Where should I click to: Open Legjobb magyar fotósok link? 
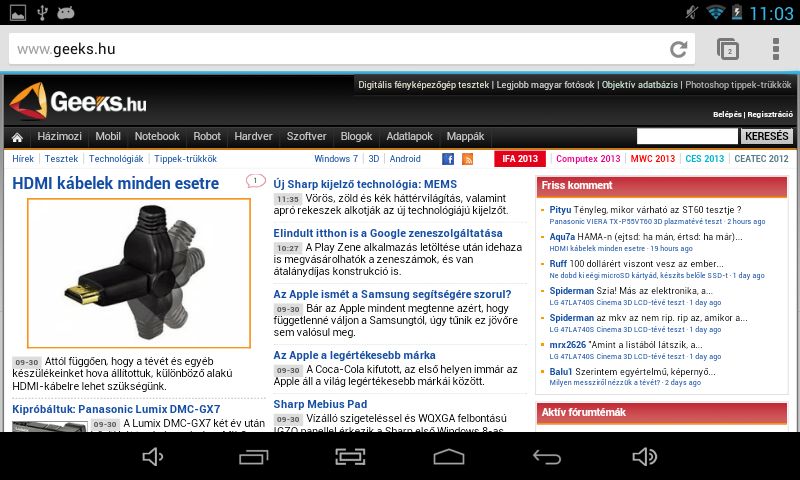545,85
